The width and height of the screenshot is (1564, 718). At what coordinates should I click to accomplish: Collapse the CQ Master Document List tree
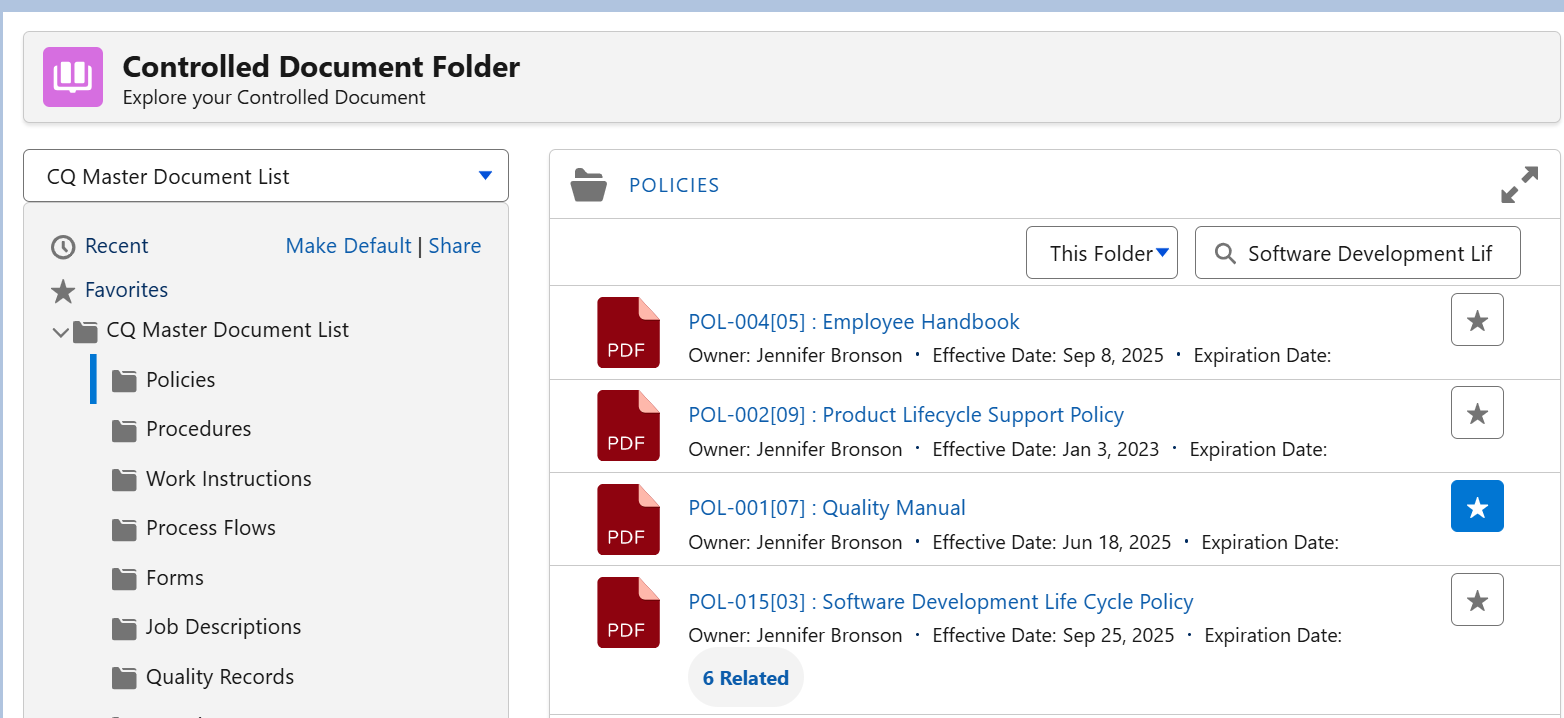(x=60, y=331)
